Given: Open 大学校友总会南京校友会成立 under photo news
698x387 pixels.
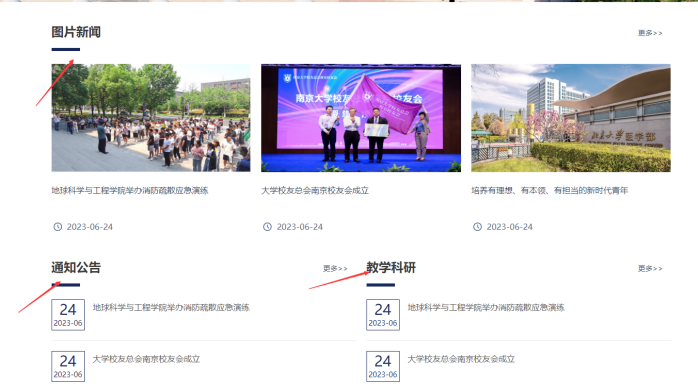Looking at the screenshot, I should 315,191.
